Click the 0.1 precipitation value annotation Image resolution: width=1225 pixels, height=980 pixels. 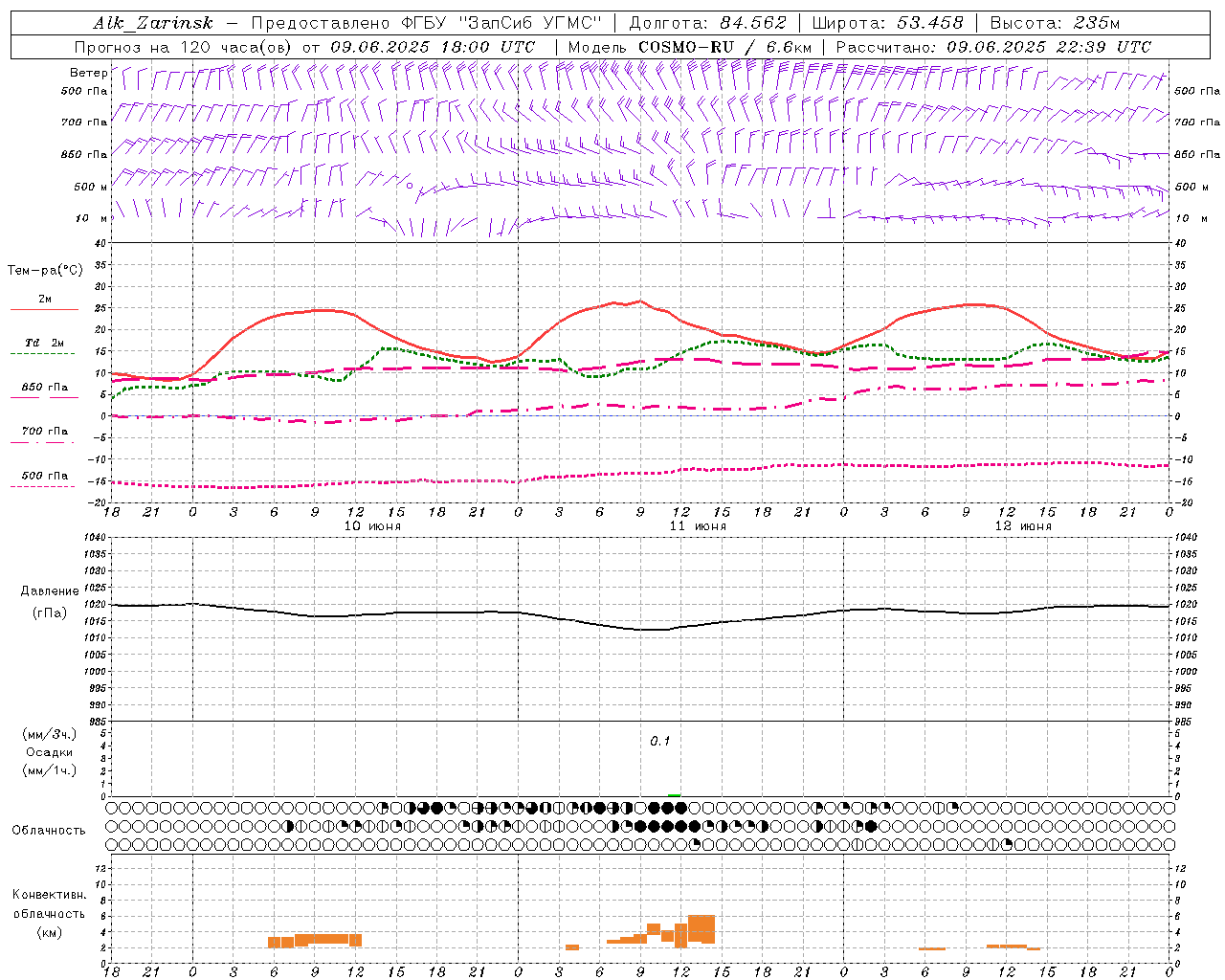(660, 742)
